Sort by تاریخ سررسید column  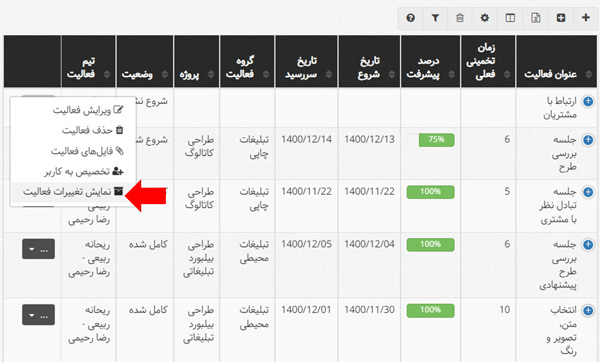click(x=306, y=61)
